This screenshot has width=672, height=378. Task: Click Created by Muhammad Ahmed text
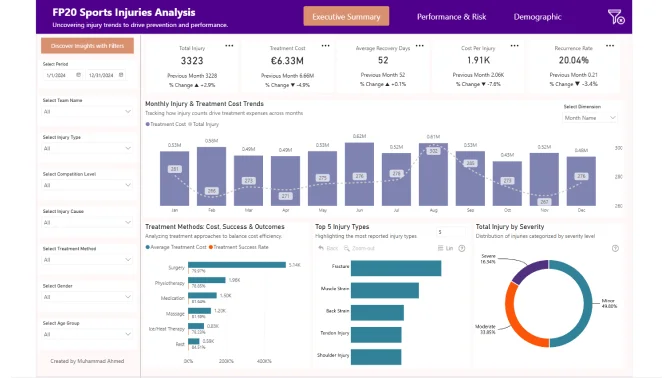point(87,361)
